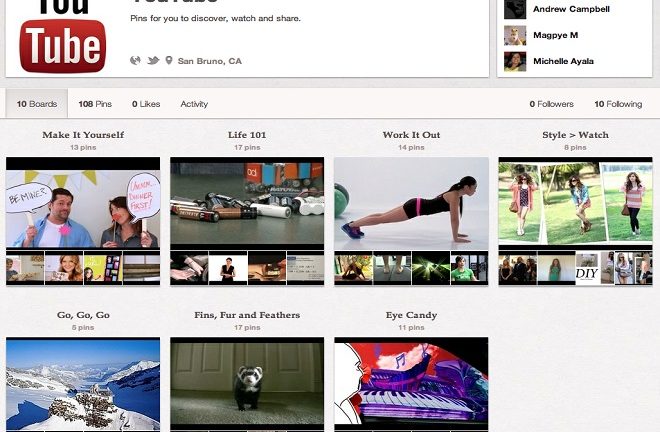660x432 pixels.
Task: Click the 13 pins count under Make It Yourself
Action: click(x=83, y=147)
